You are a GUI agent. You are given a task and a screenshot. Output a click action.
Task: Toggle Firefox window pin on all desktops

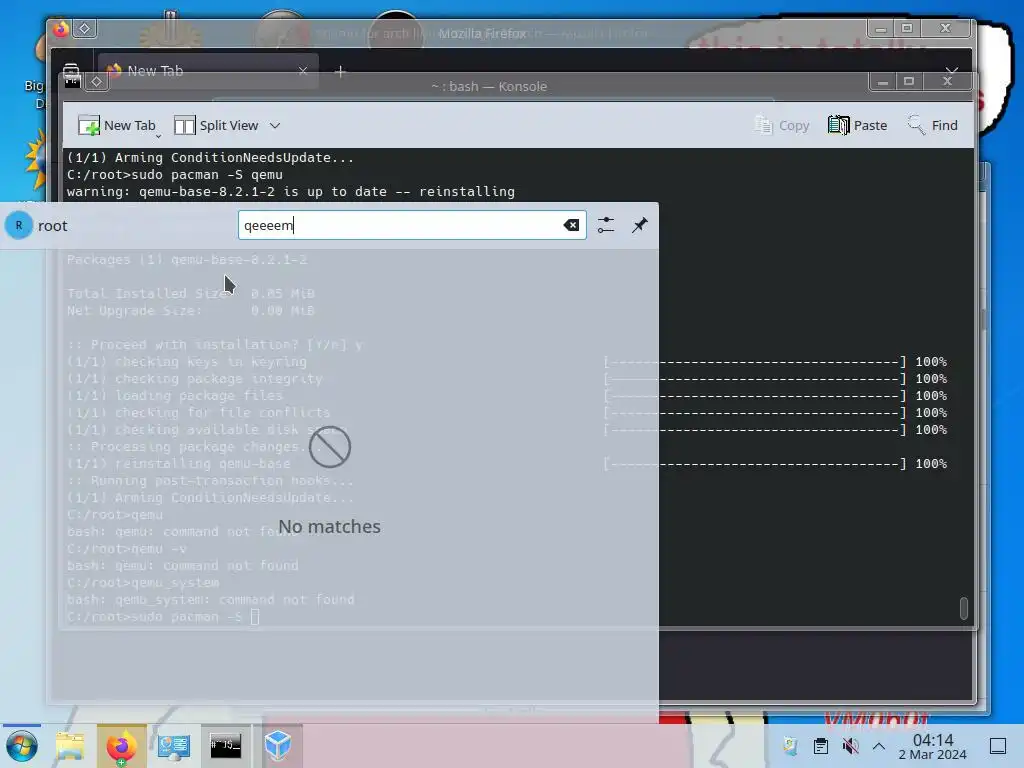point(85,28)
